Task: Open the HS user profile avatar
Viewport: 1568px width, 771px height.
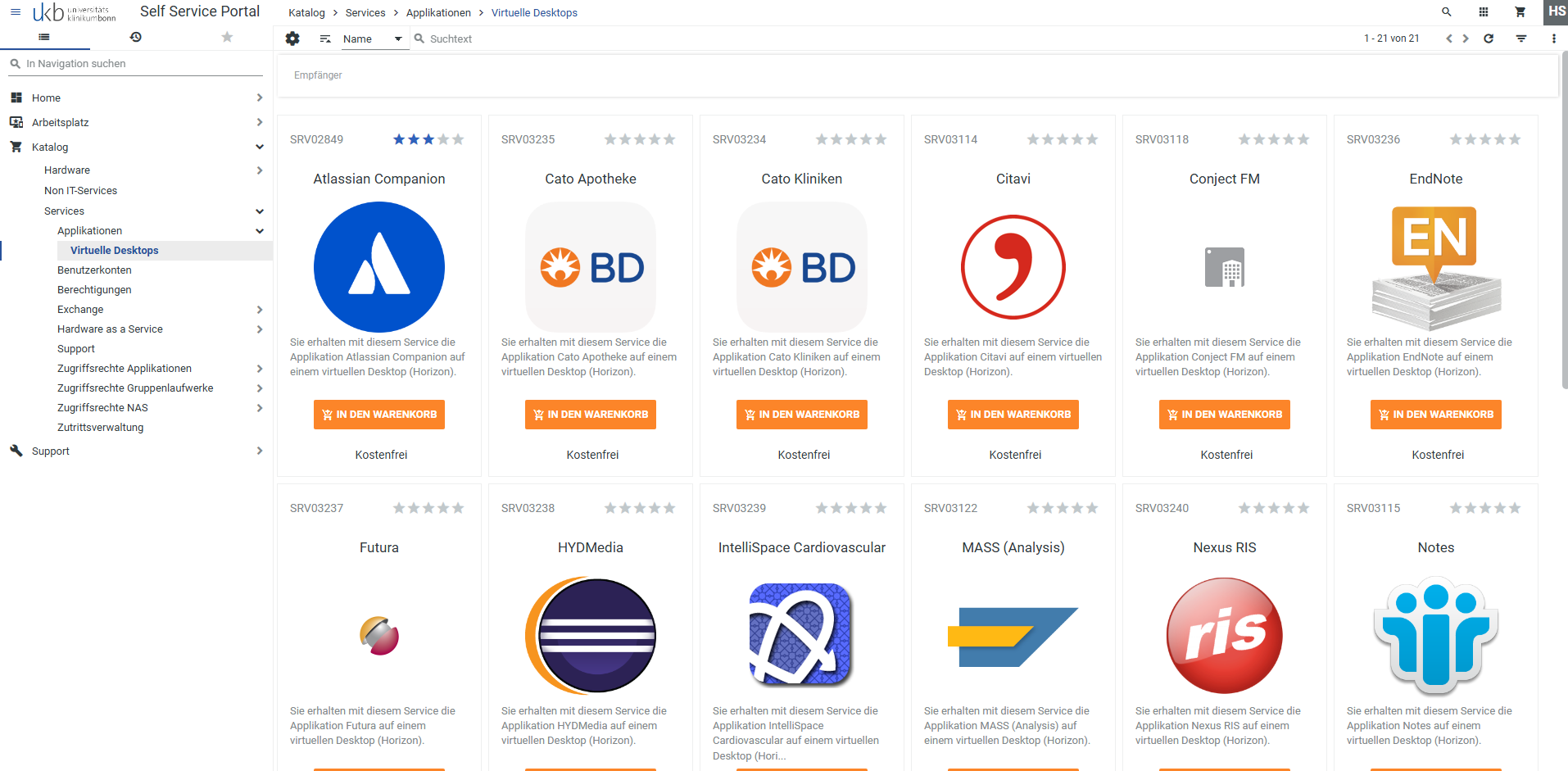Action: pos(1557,11)
